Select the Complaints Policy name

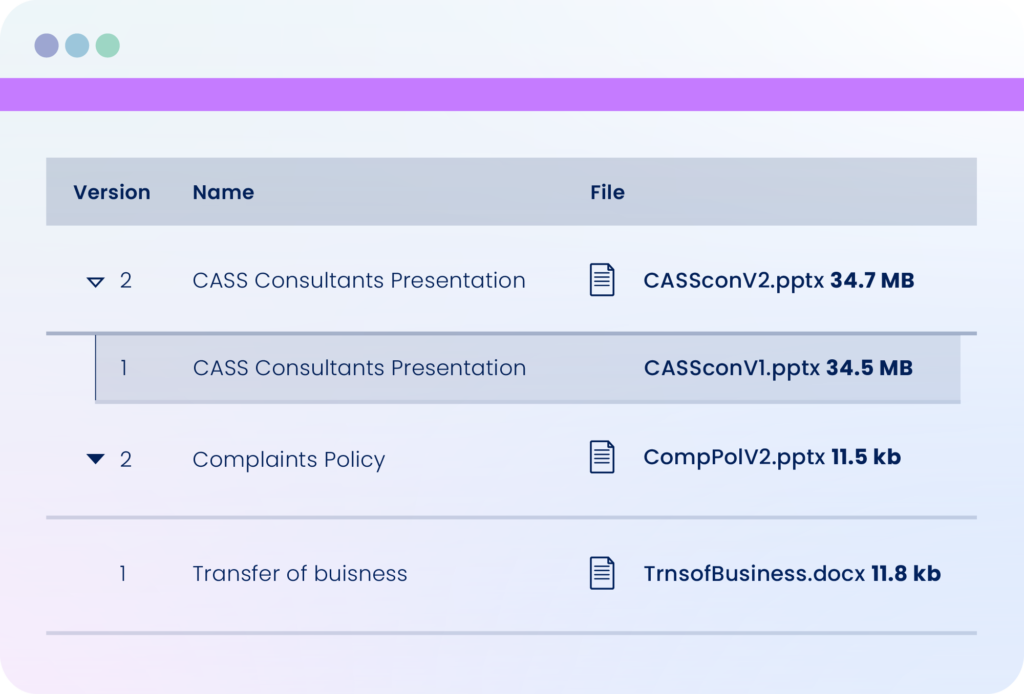pos(289,460)
